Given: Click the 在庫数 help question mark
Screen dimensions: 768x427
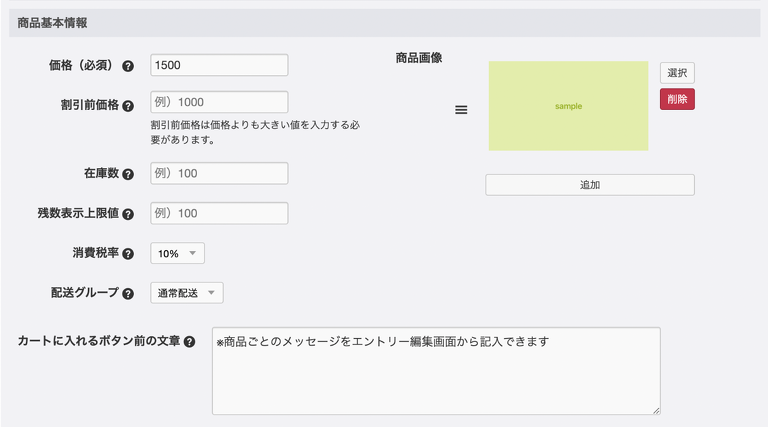Looking at the screenshot, I should pos(128,174).
